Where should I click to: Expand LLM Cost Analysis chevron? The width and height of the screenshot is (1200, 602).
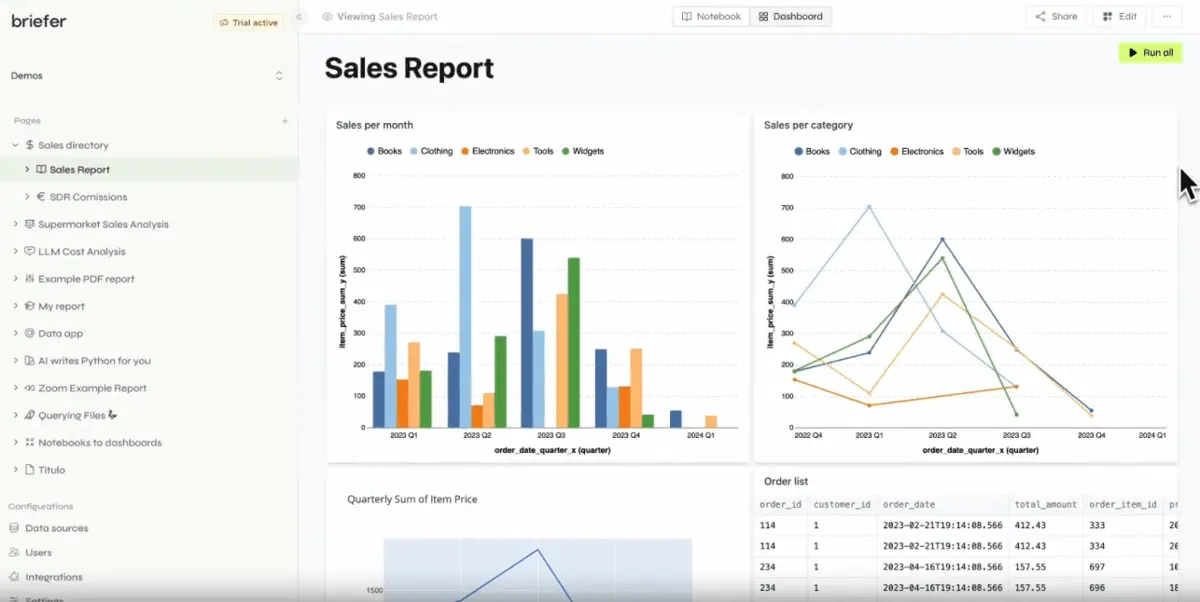click(15, 252)
